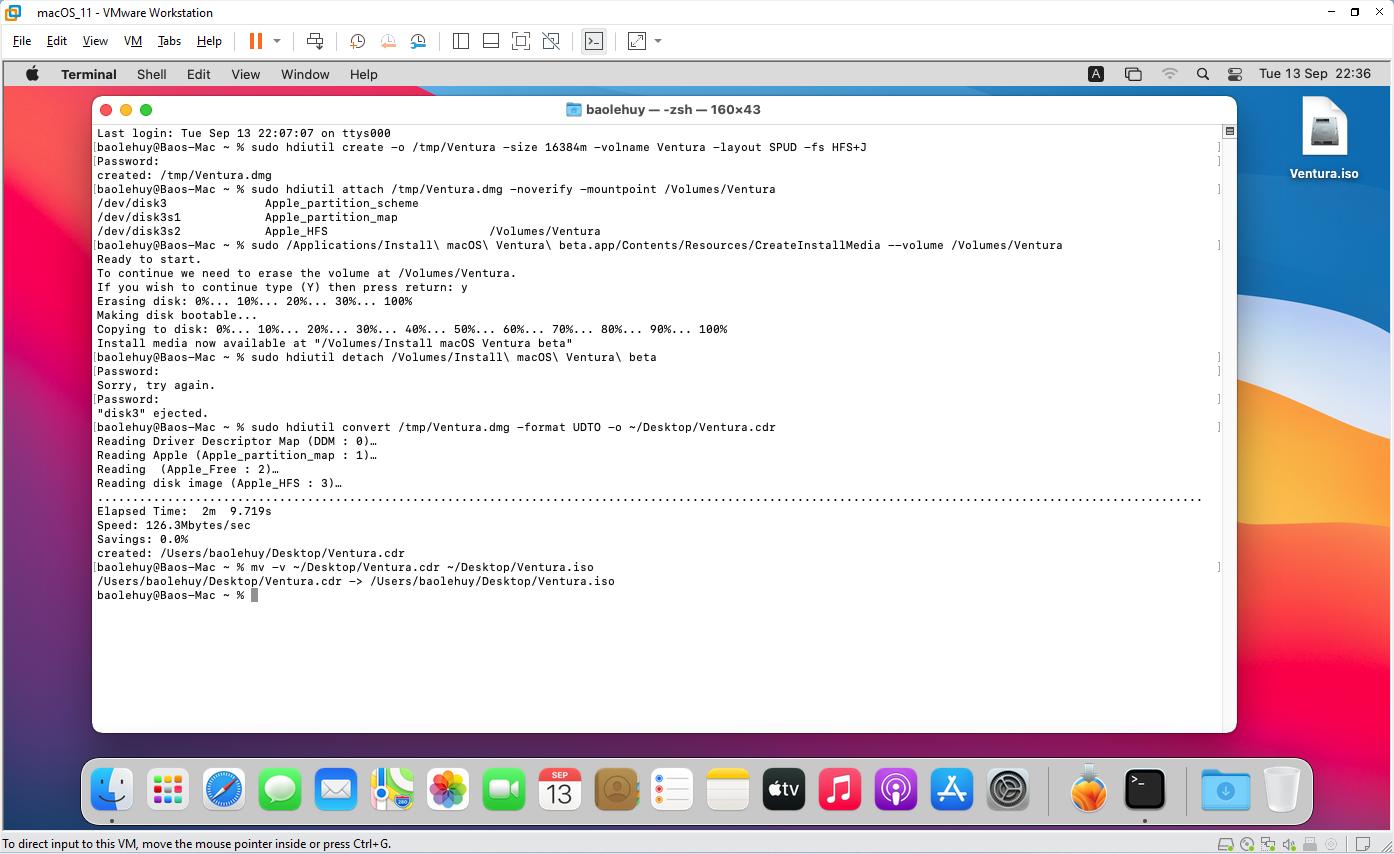Click the baolehuy folder icon in title
Viewport: 1394px width, 854px height.
(x=574, y=109)
